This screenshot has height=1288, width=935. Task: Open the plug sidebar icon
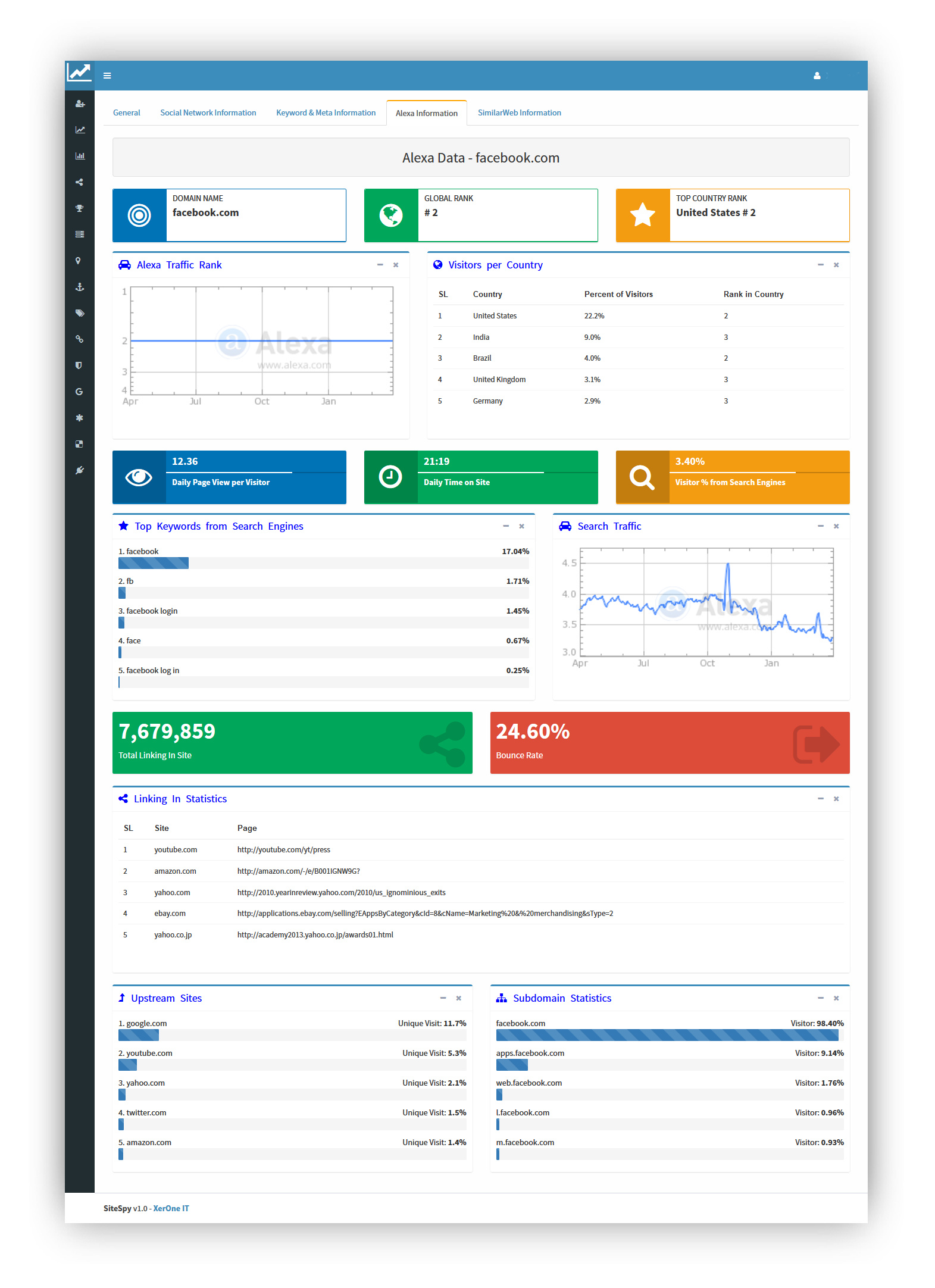pos(80,470)
